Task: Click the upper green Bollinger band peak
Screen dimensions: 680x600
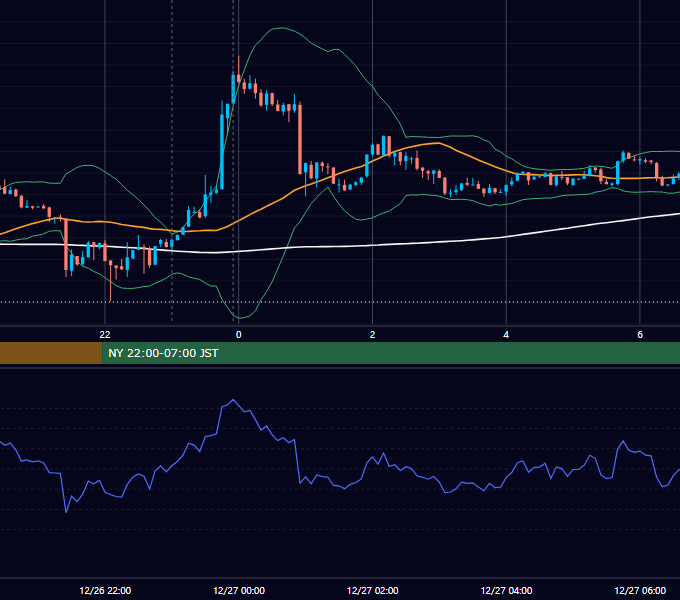Action: point(282,28)
